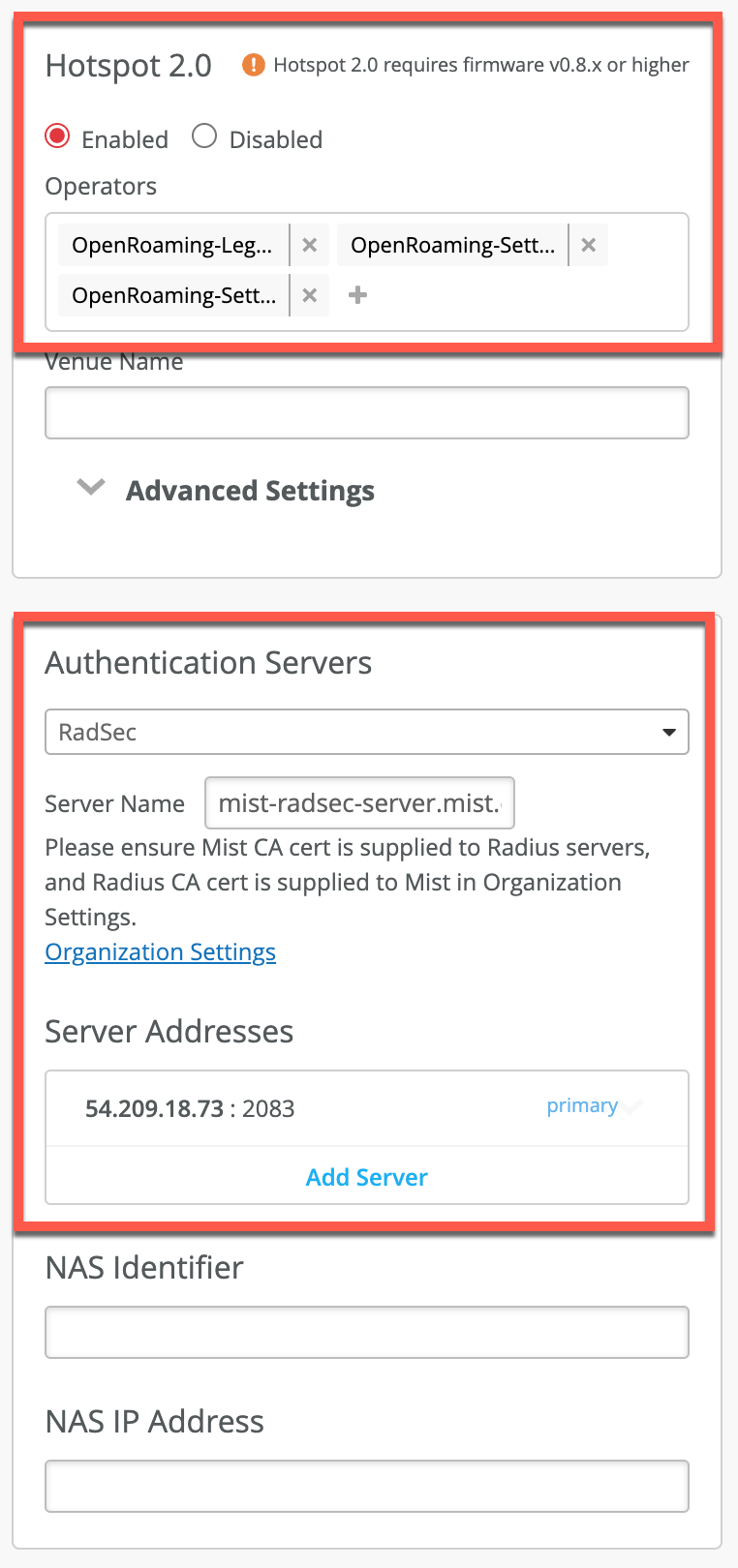The image size is (738, 1568).
Task: Expand Advanced Settings chevron arrow
Action: 91,488
